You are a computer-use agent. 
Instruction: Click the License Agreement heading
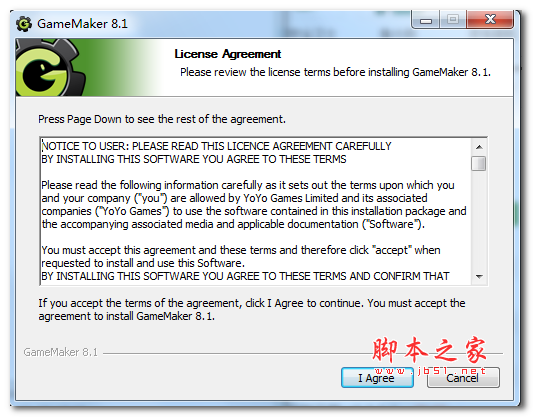[x=227, y=54]
